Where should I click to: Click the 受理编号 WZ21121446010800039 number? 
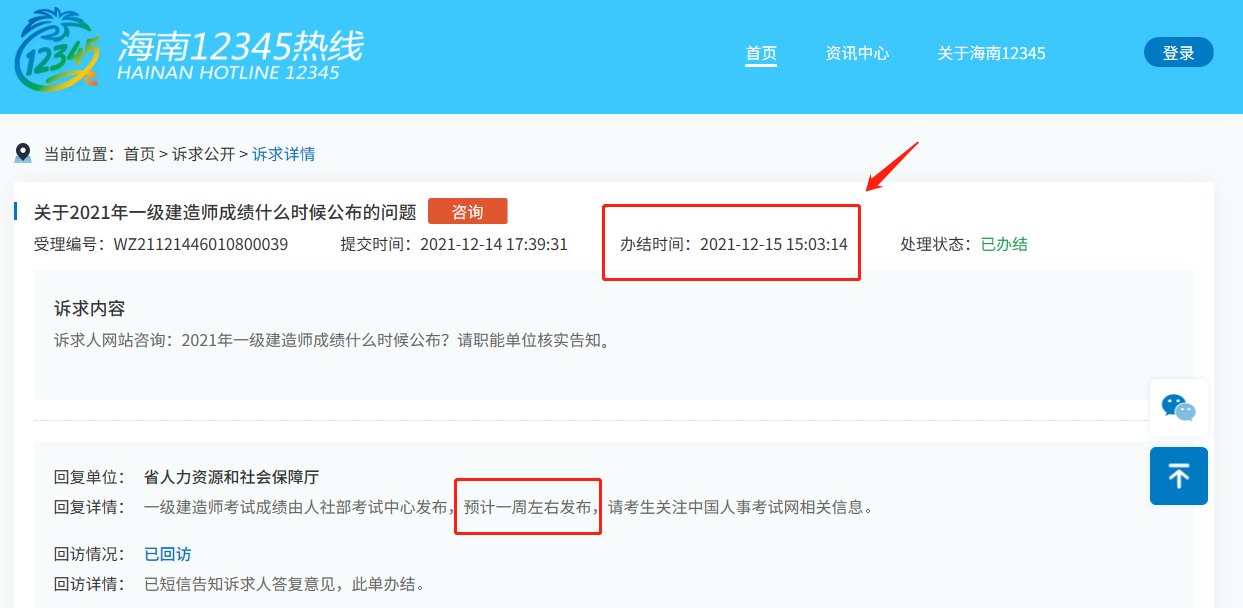200,244
